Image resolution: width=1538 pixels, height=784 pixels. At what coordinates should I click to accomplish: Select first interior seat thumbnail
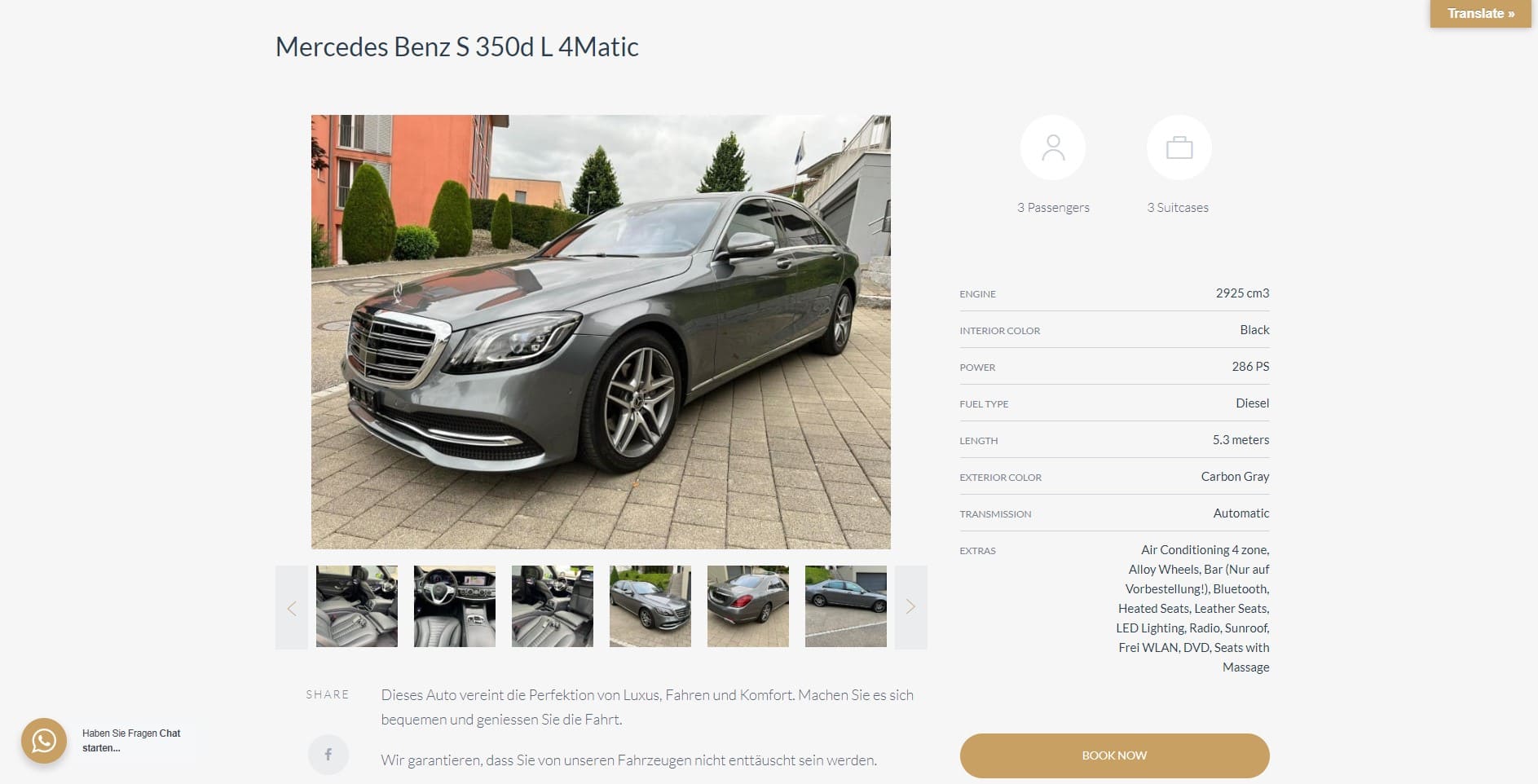357,606
